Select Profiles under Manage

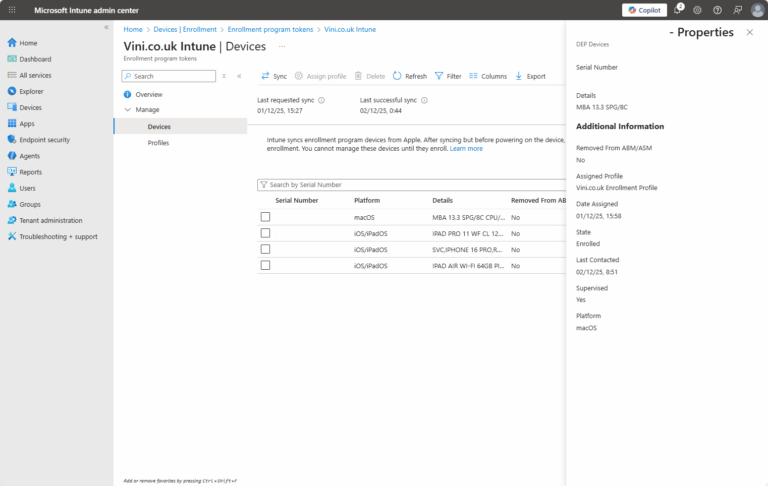pyautogui.click(x=158, y=143)
